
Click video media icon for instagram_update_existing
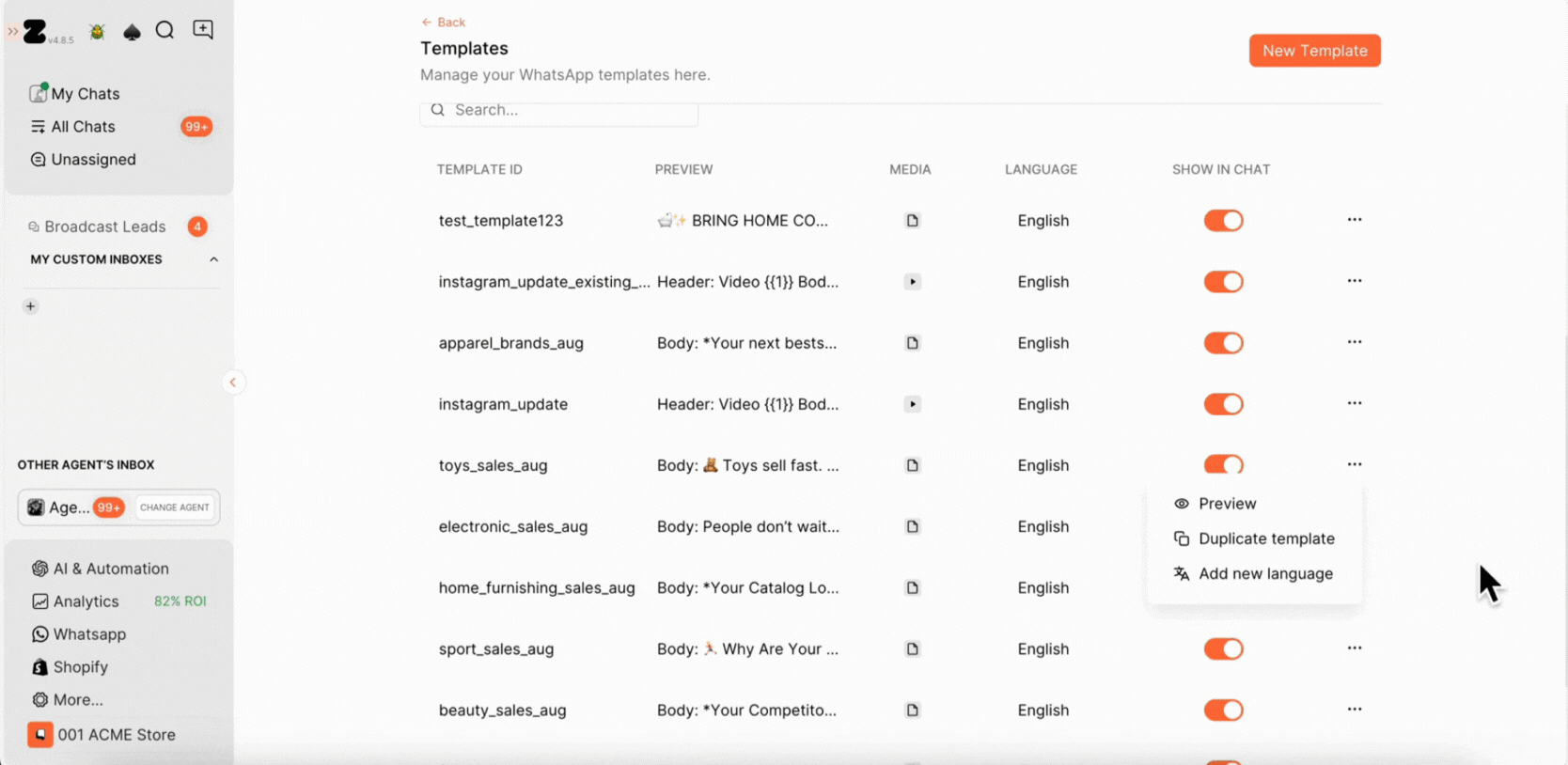click(x=912, y=282)
